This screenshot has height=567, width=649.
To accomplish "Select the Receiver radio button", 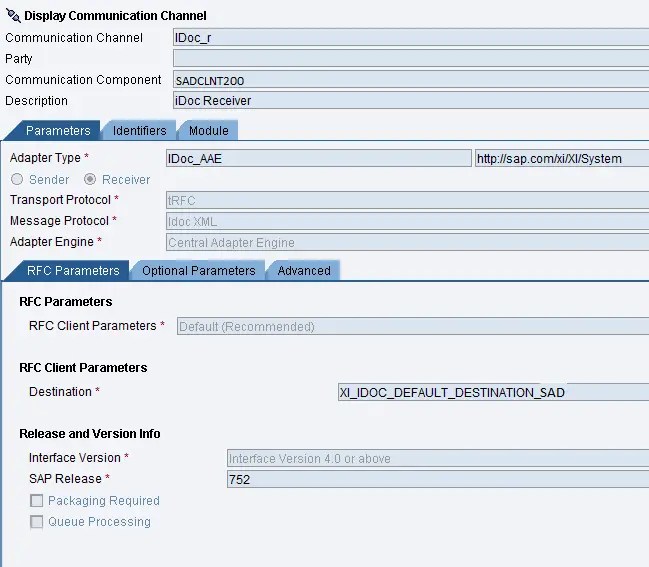I will (x=90, y=179).
